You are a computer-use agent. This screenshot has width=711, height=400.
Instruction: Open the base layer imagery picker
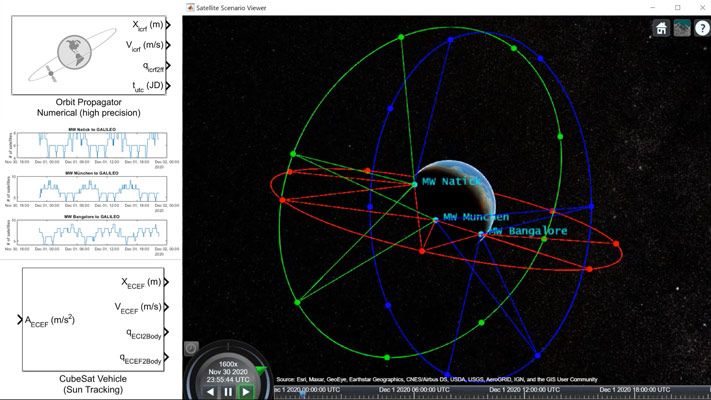tap(681, 29)
